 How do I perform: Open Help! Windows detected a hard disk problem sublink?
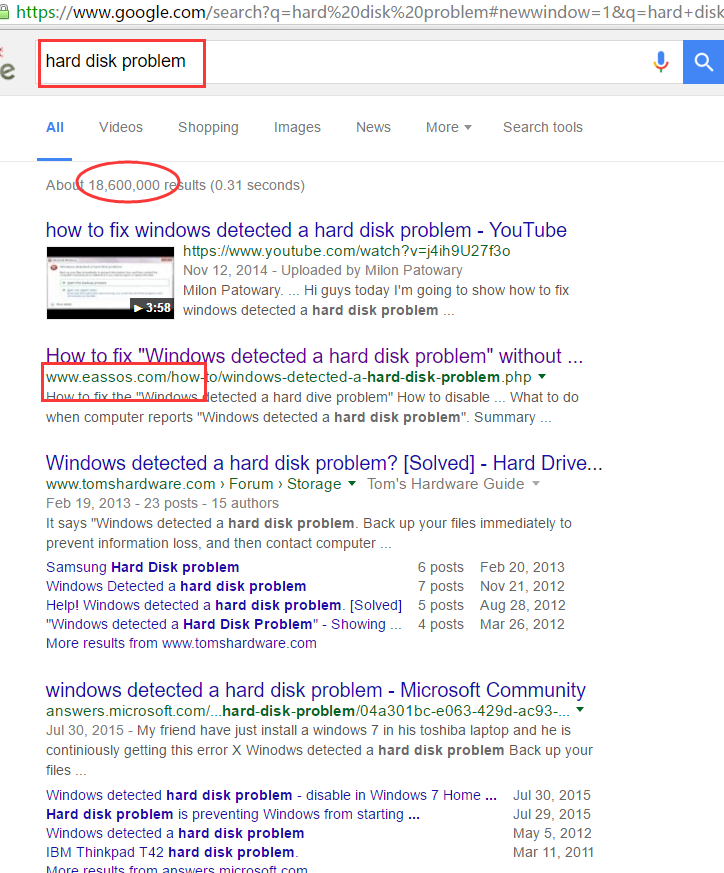click(224, 605)
